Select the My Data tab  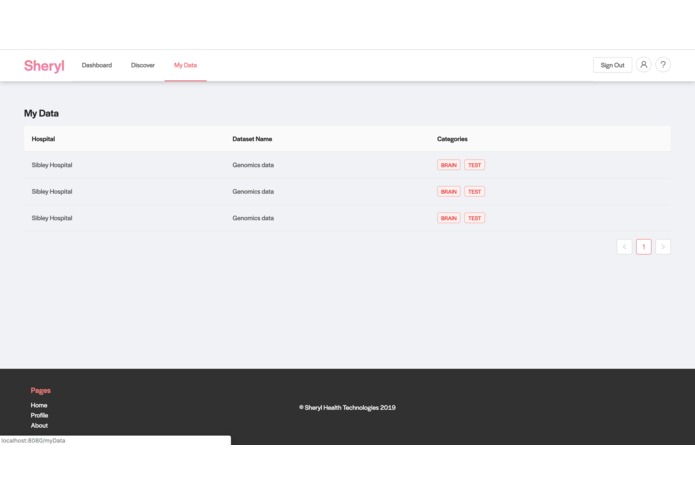185,65
